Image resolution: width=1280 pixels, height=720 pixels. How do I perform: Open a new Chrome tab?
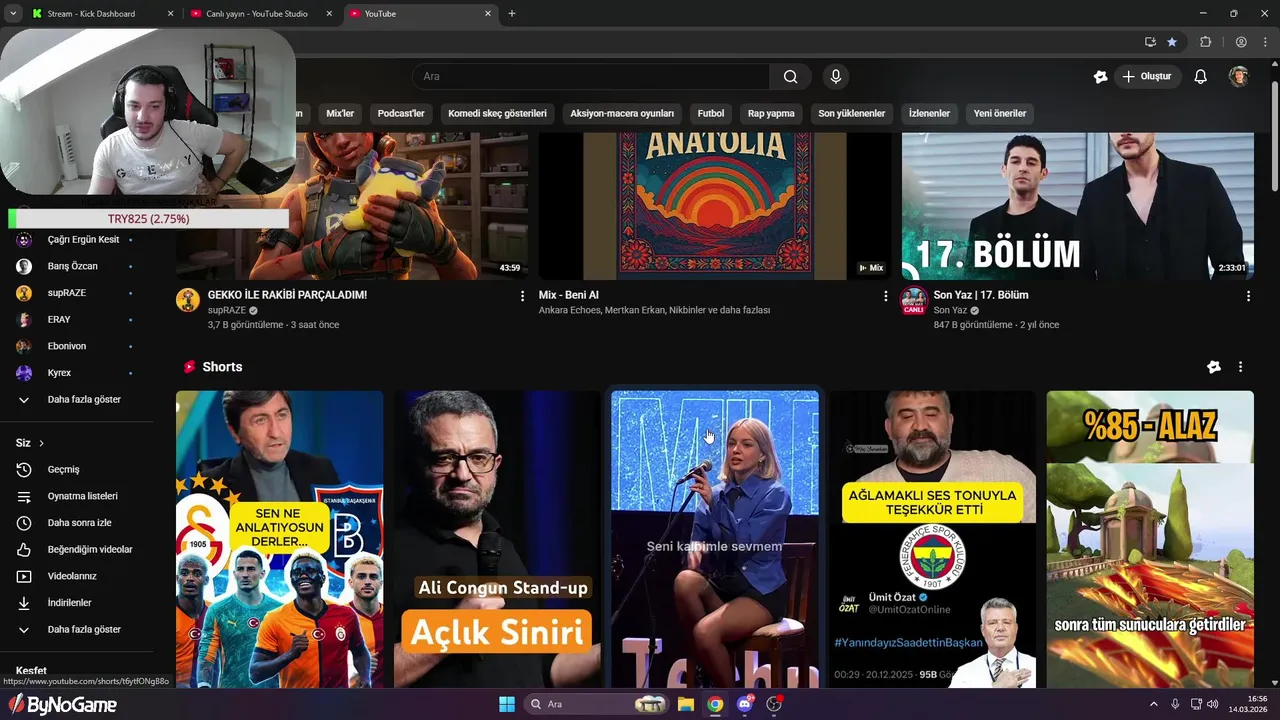[512, 14]
